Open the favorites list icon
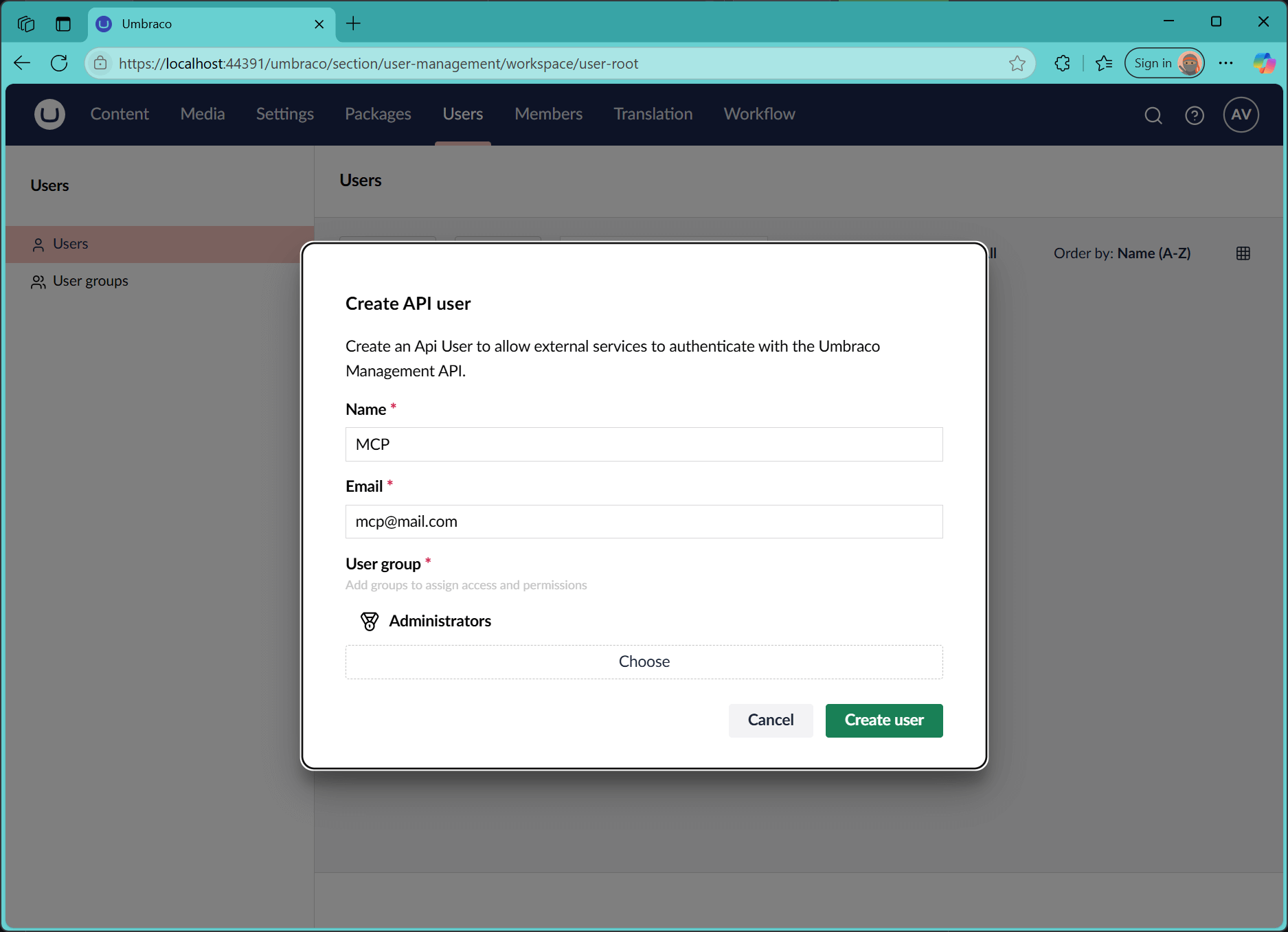The height and width of the screenshot is (932, 1288). tap(1104, 63)
